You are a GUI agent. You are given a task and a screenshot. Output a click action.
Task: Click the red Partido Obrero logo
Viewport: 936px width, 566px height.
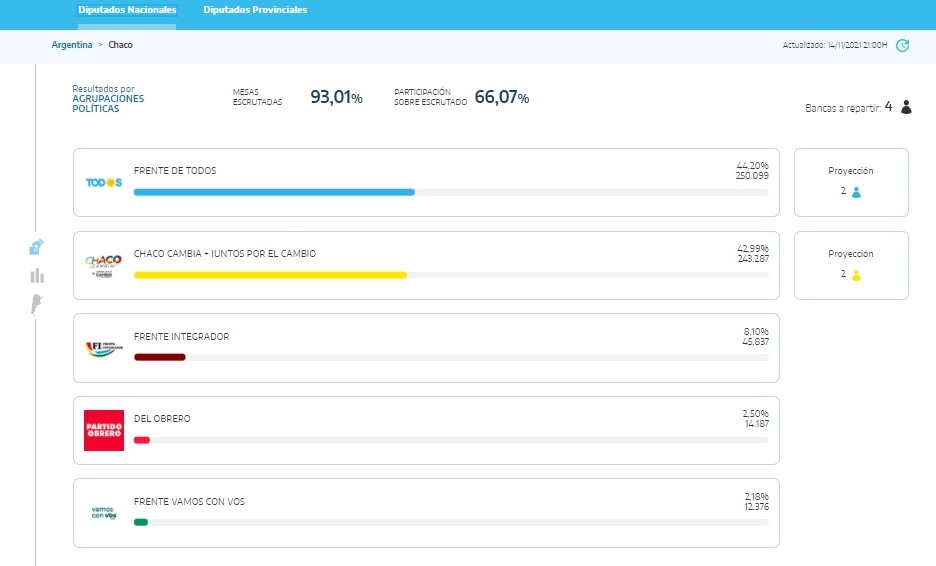(104, 430)
